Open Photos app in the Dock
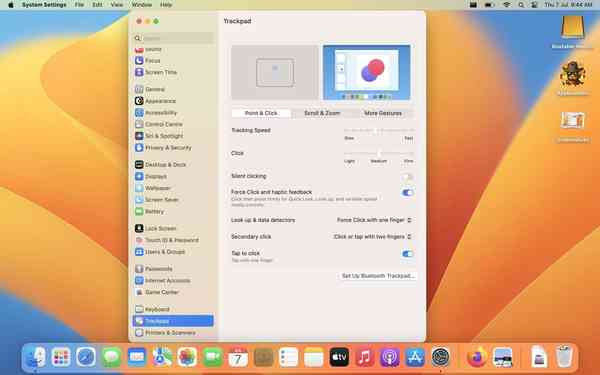 pos(187,357)
